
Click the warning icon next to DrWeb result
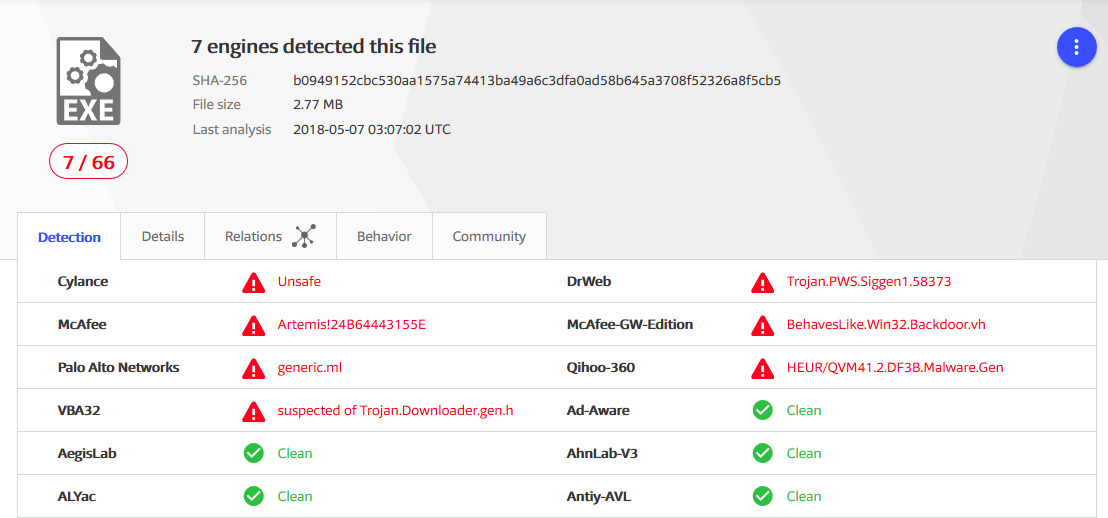pyautogui.click(x=762, y=282)
